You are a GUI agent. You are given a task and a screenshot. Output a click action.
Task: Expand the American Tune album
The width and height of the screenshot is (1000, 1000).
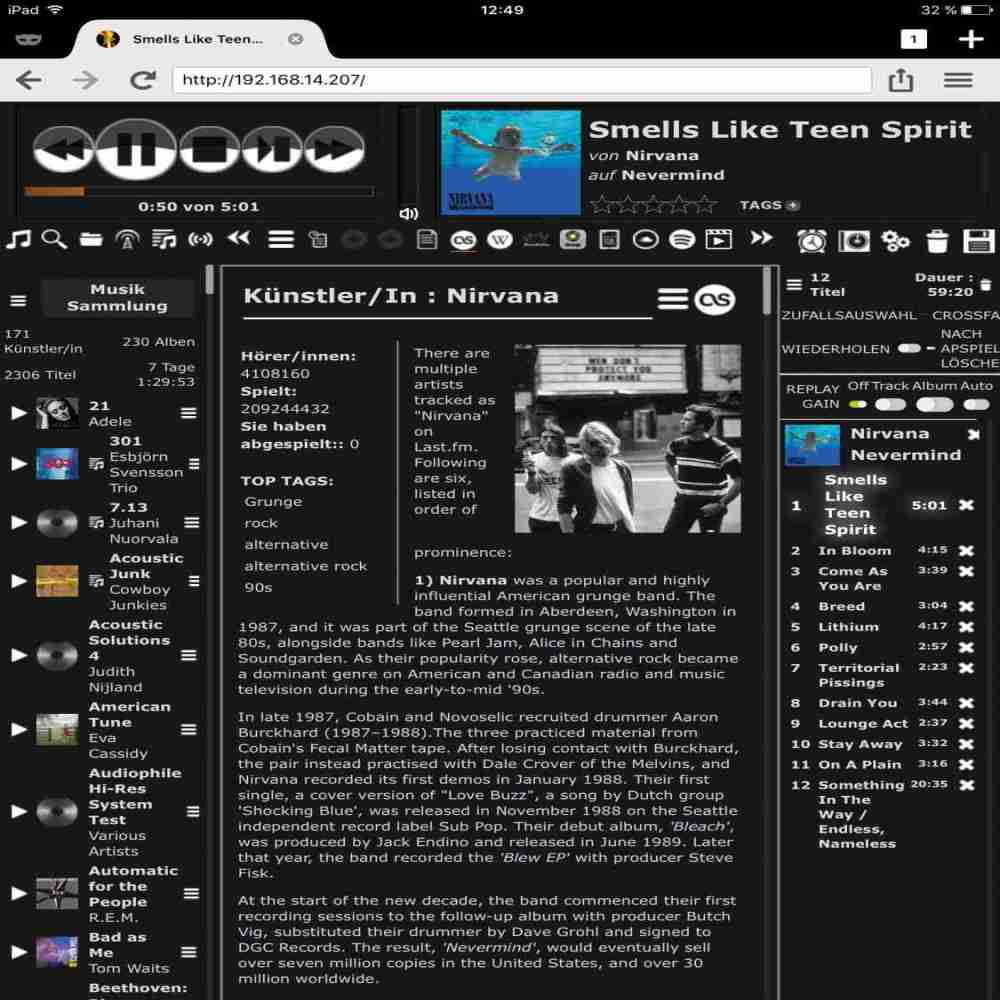[x=18, y=729]
